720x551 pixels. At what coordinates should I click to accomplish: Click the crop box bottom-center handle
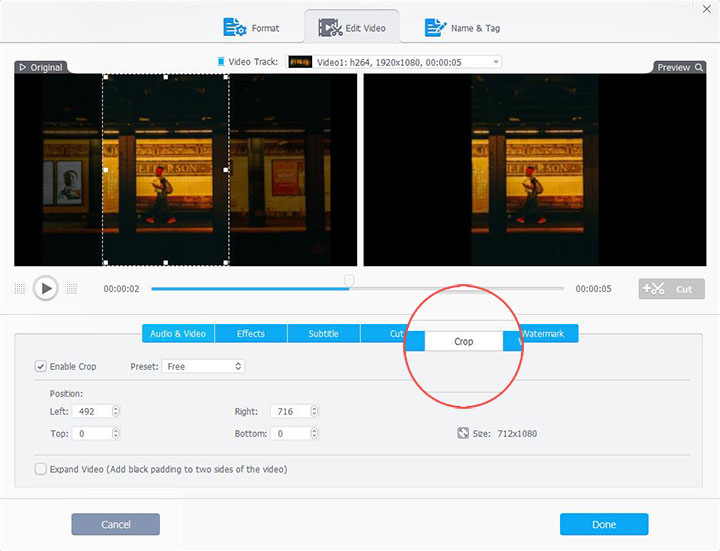pos(166,263)
